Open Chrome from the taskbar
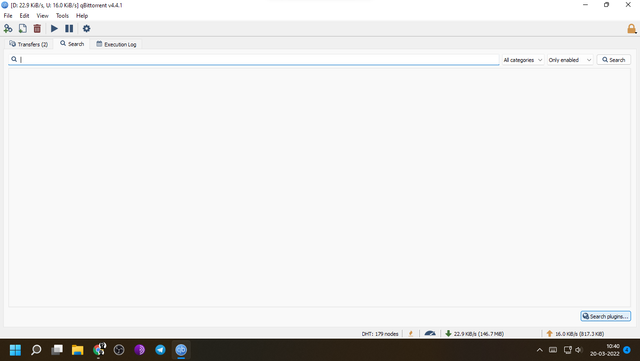640x361 pixels. [x=98, y=350]
